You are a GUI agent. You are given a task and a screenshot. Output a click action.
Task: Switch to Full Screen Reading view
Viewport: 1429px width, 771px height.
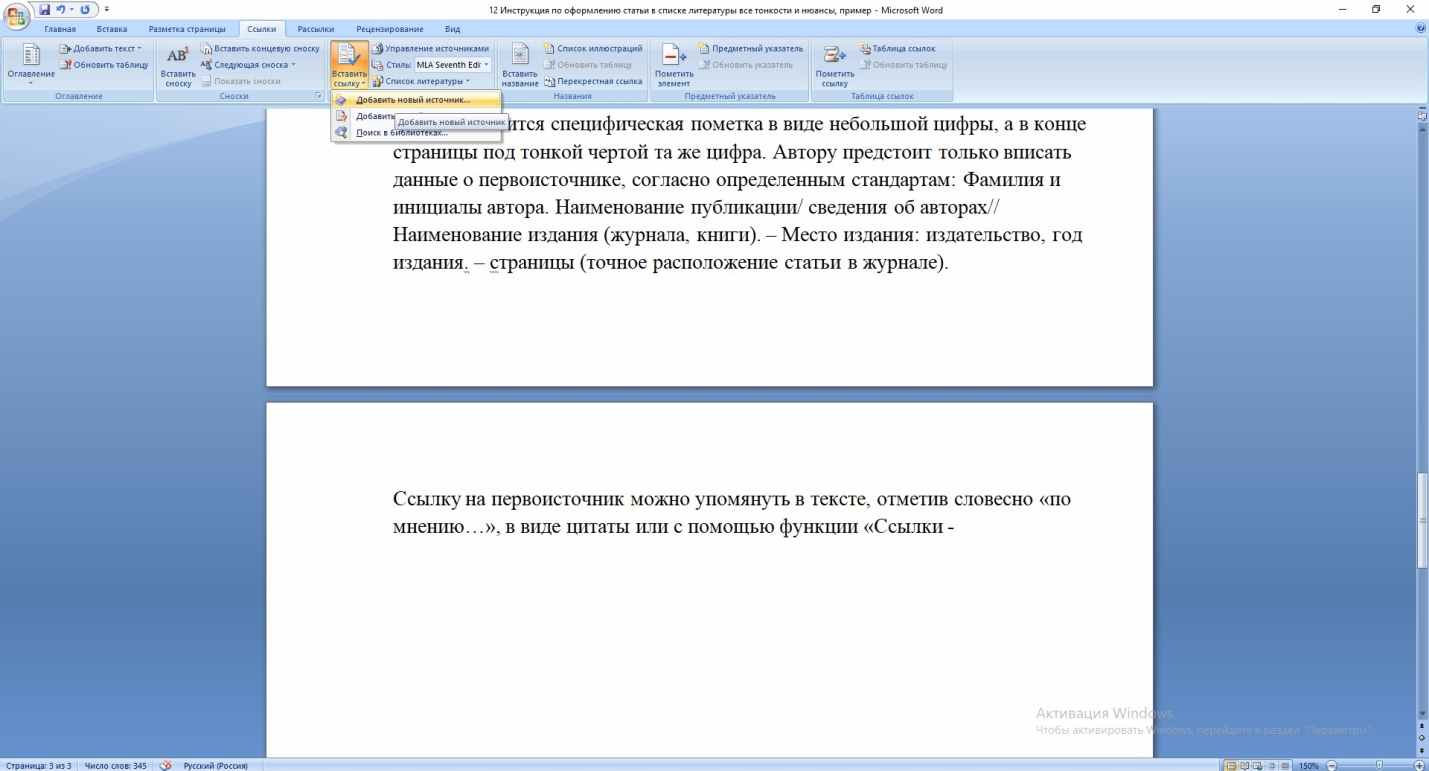click(x=1242, y=765)
